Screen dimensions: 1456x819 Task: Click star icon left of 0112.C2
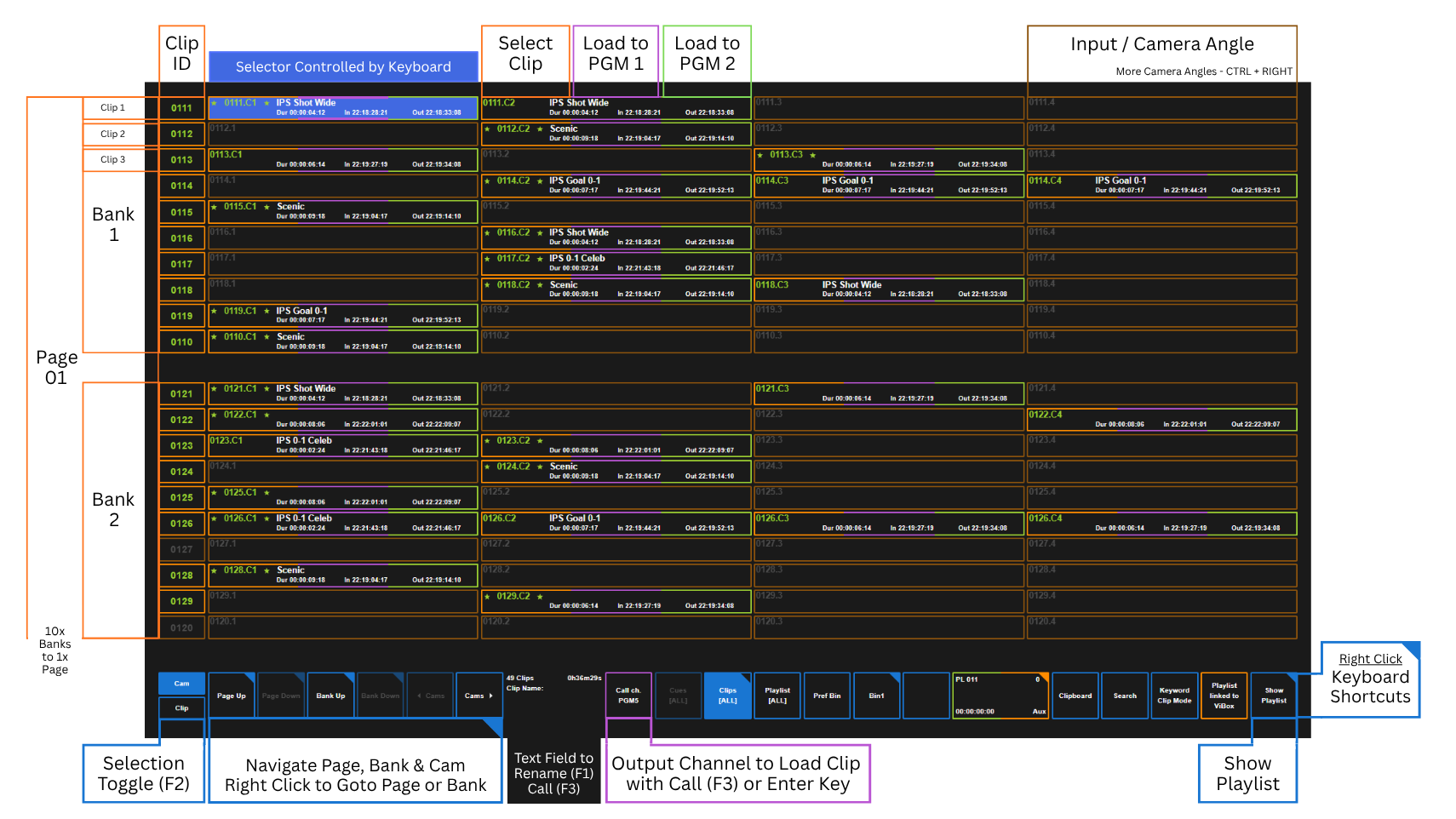coord(487,129)
